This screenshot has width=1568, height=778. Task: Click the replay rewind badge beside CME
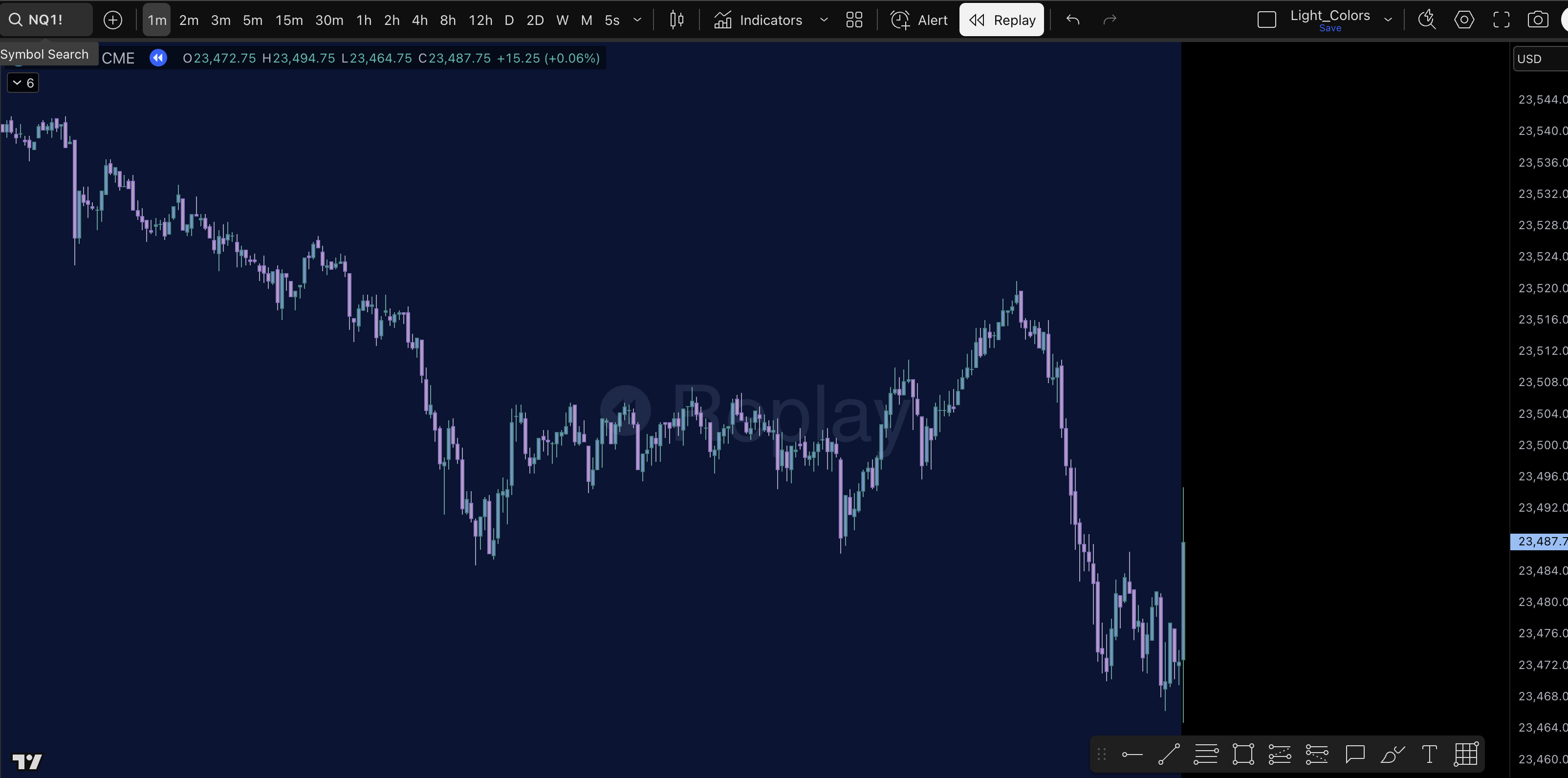coord(158,59)
